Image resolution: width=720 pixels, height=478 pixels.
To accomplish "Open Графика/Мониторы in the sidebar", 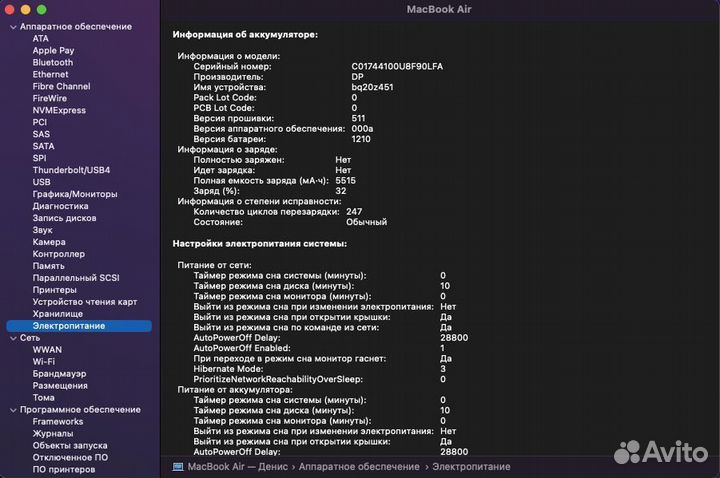I will pyautogui.click(x=75, y=194).
